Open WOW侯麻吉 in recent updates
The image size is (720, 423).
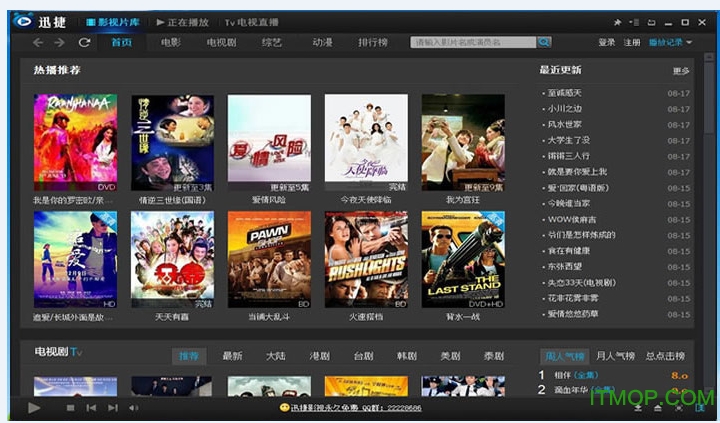point(572,220)
